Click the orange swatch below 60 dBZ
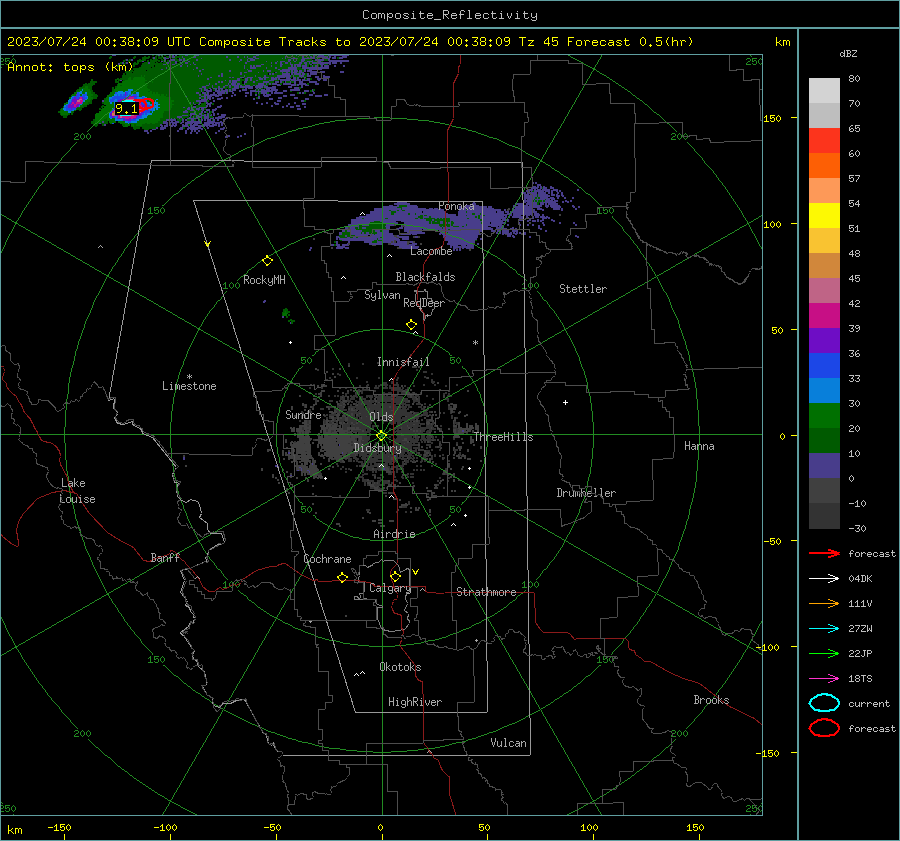The image size is (900, 841). [824, 165]
